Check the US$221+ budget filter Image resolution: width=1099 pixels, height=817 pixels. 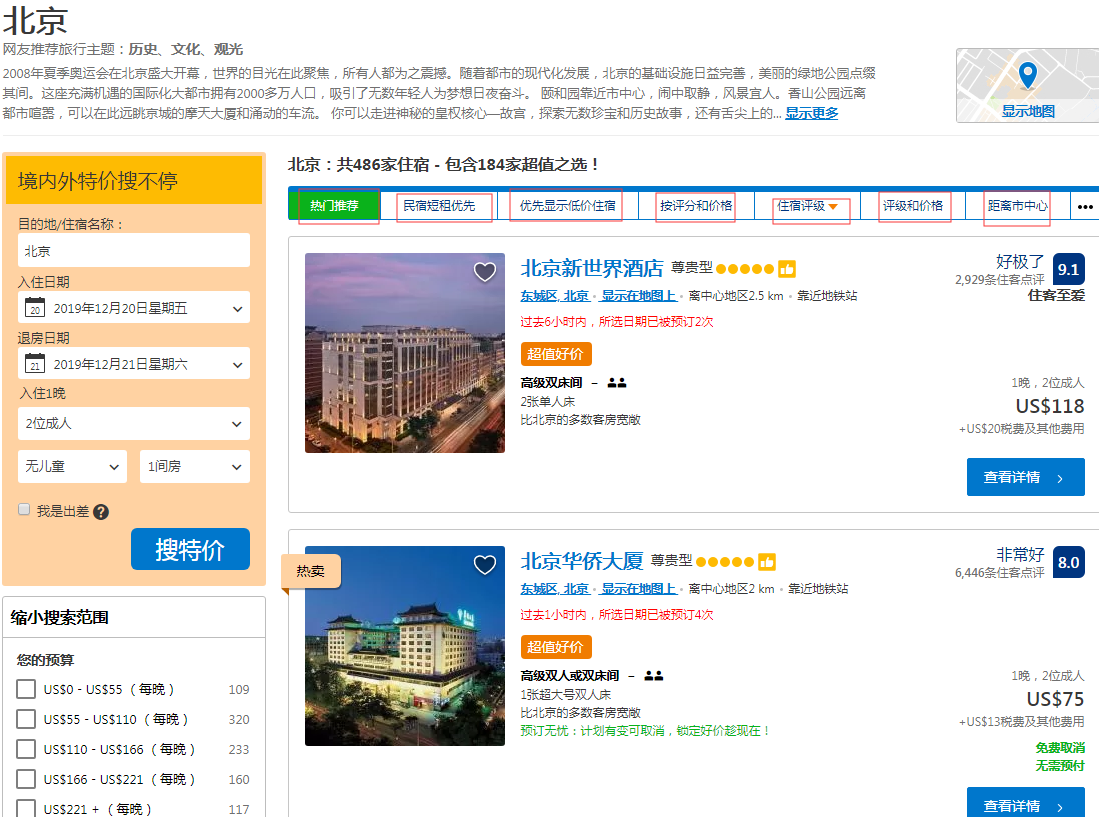(x=28, y=809)
